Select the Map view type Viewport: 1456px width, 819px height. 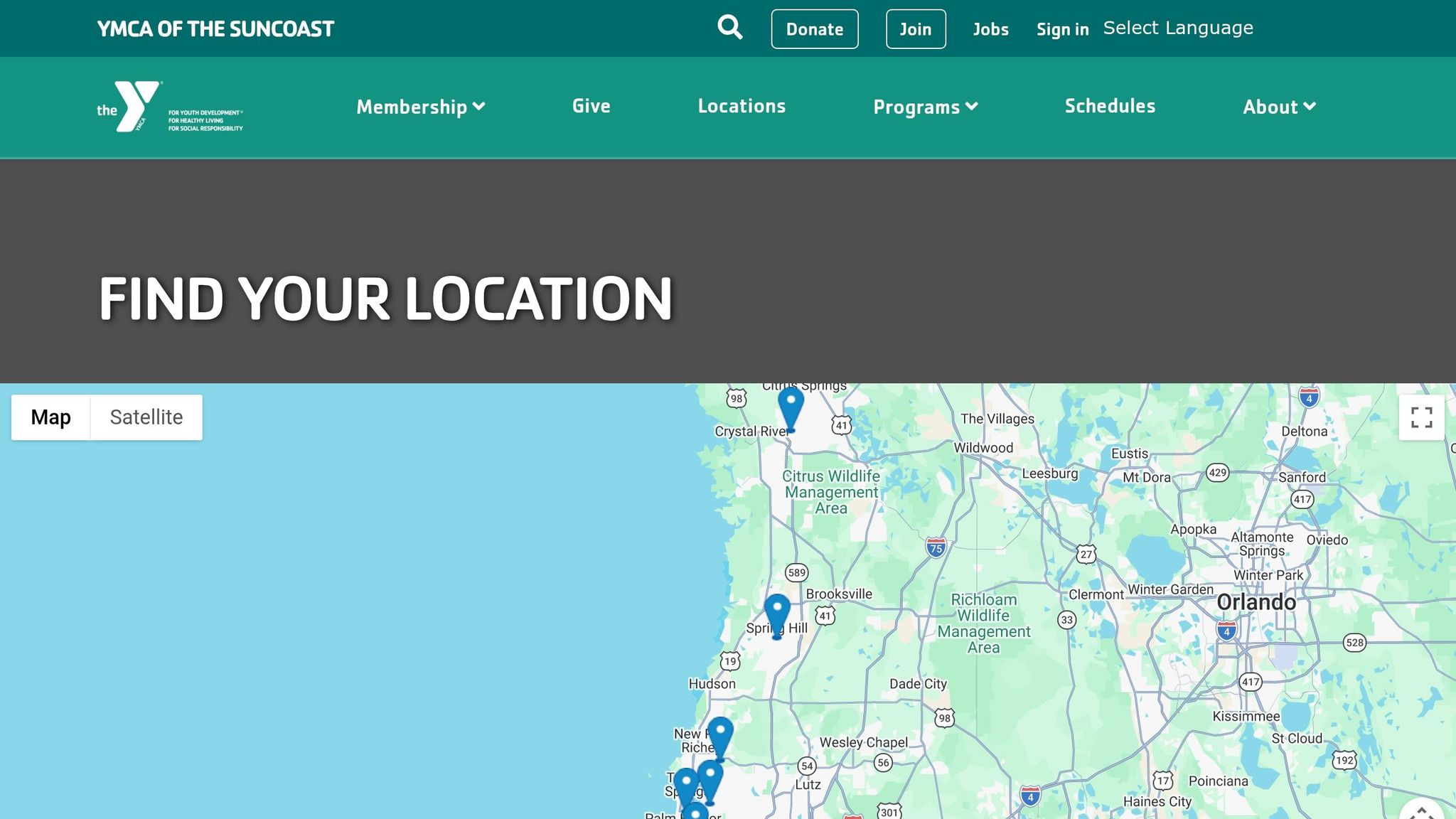tap(50, 417)
